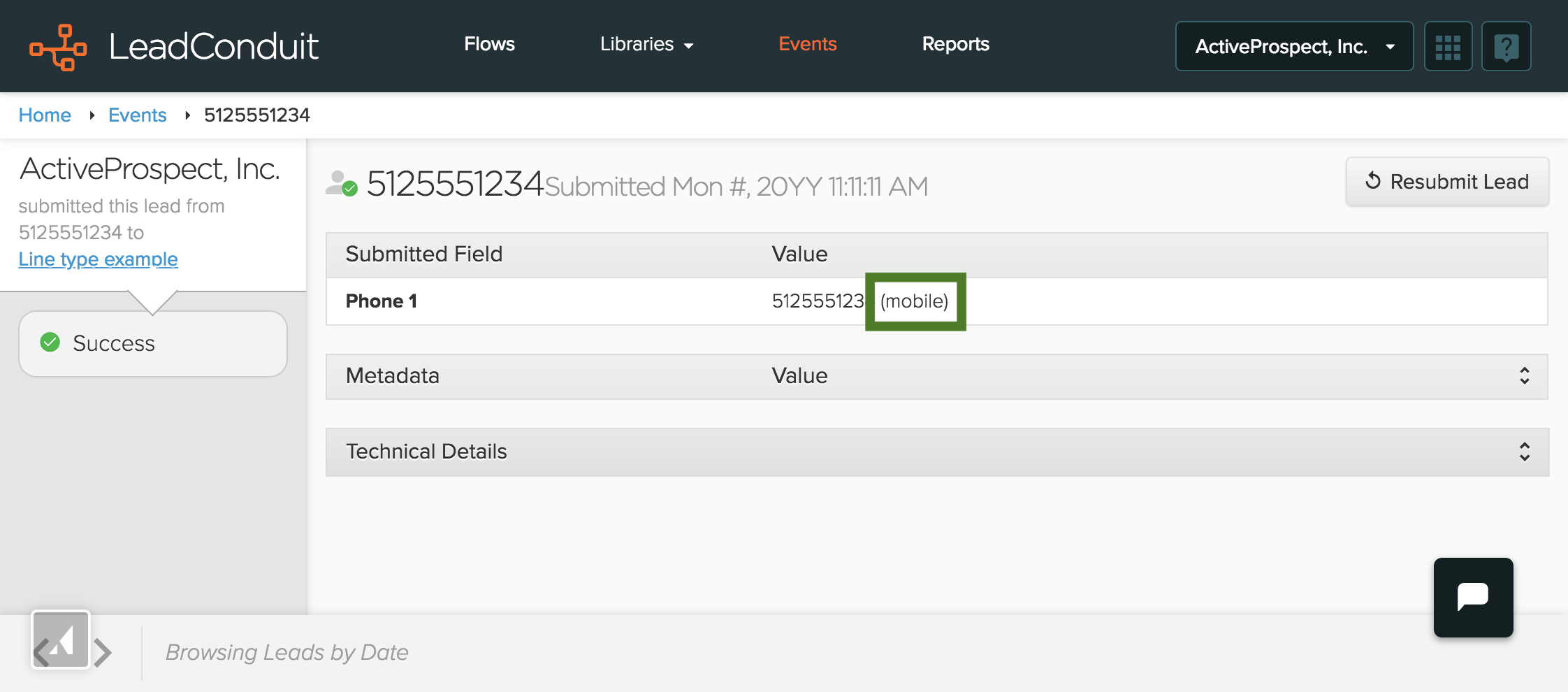Go to the next lead arrow

(105, 653)
